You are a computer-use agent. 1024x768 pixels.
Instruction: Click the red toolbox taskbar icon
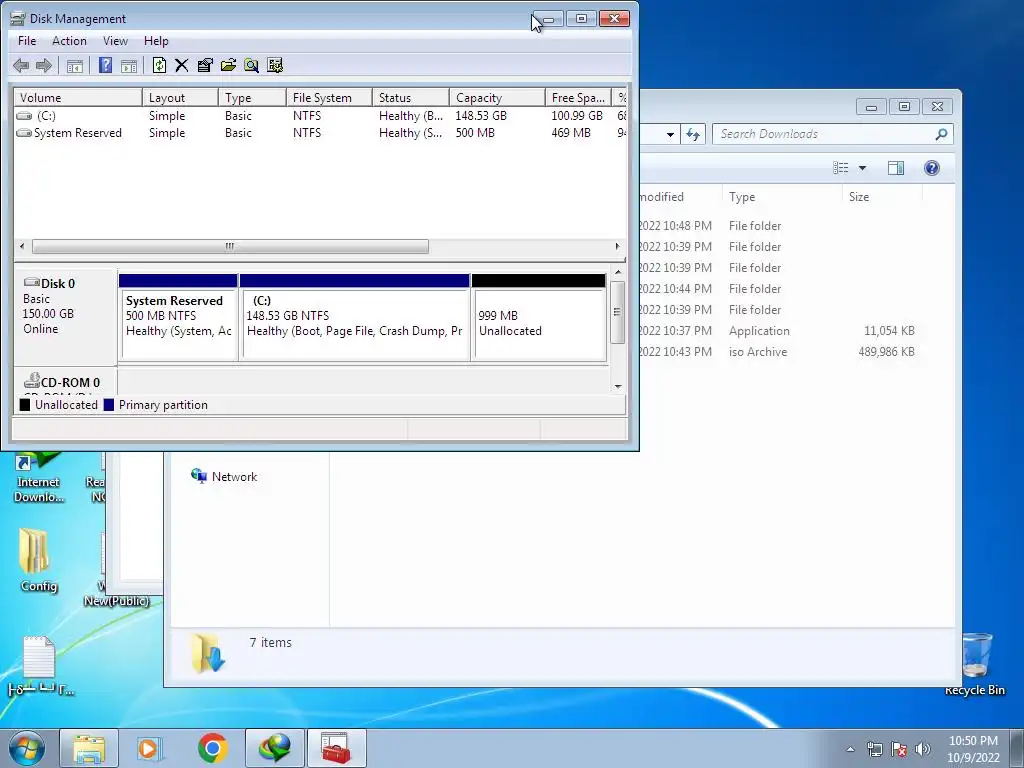(x=337, y=748)
